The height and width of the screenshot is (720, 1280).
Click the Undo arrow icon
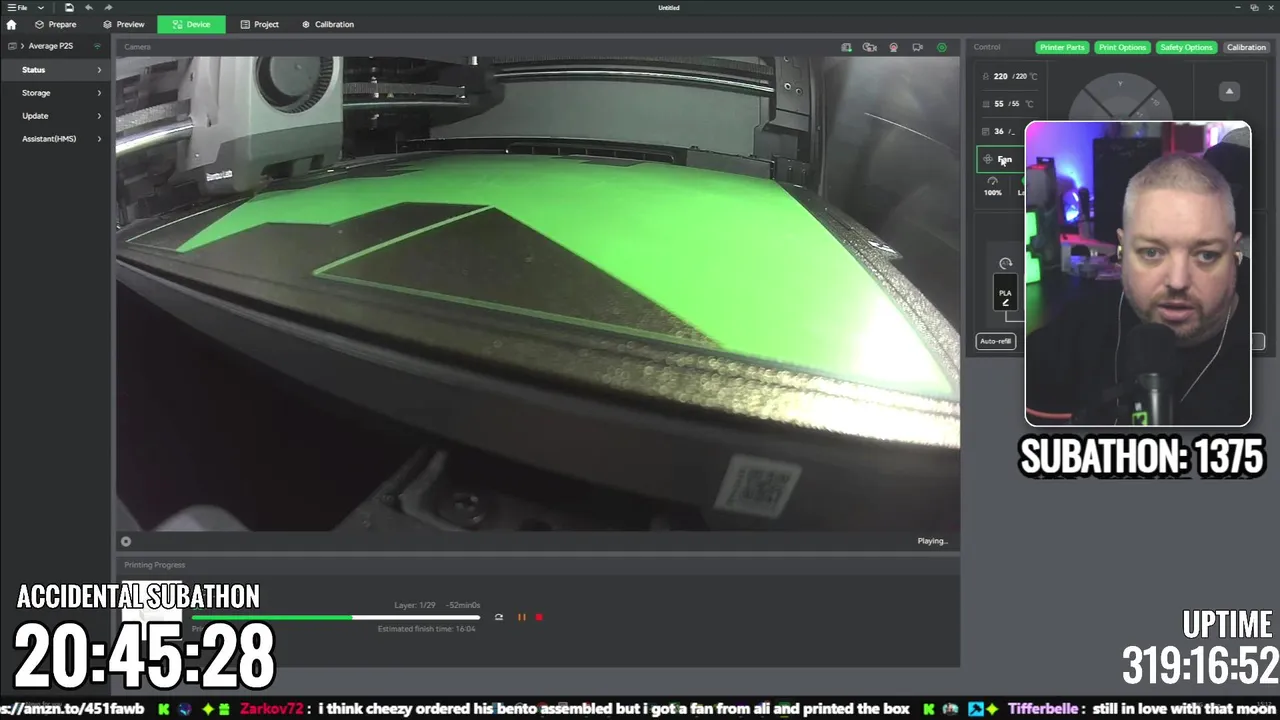point(89,7)
